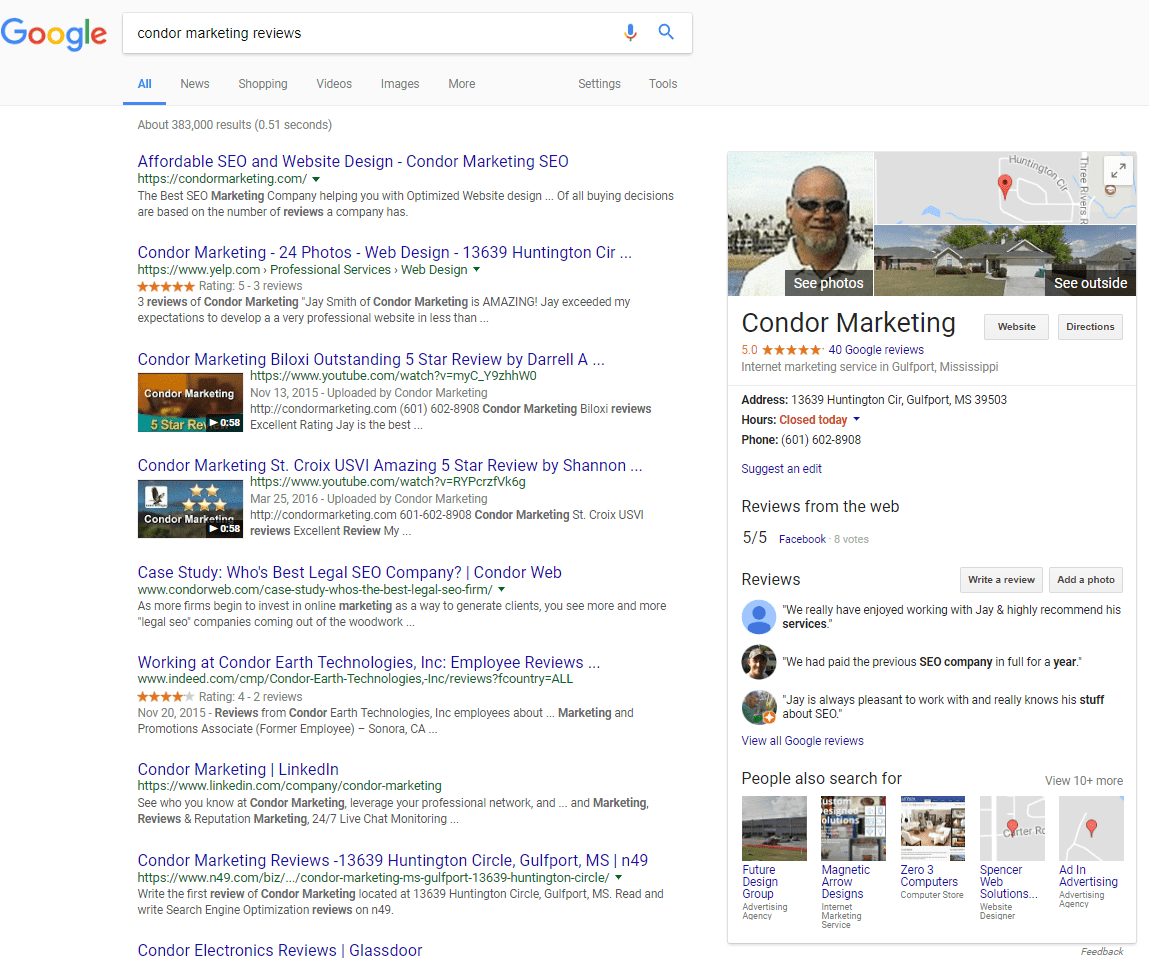Open the search Tools menu
This screenshot has width=1149, height=958.
[x=663, y=84]
